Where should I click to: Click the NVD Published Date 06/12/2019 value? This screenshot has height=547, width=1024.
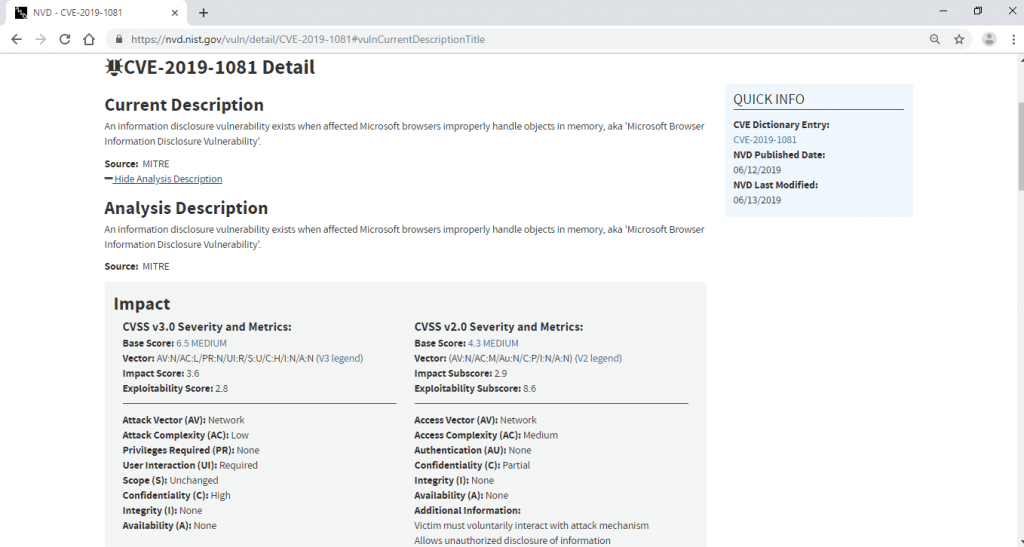click(757, 170)
